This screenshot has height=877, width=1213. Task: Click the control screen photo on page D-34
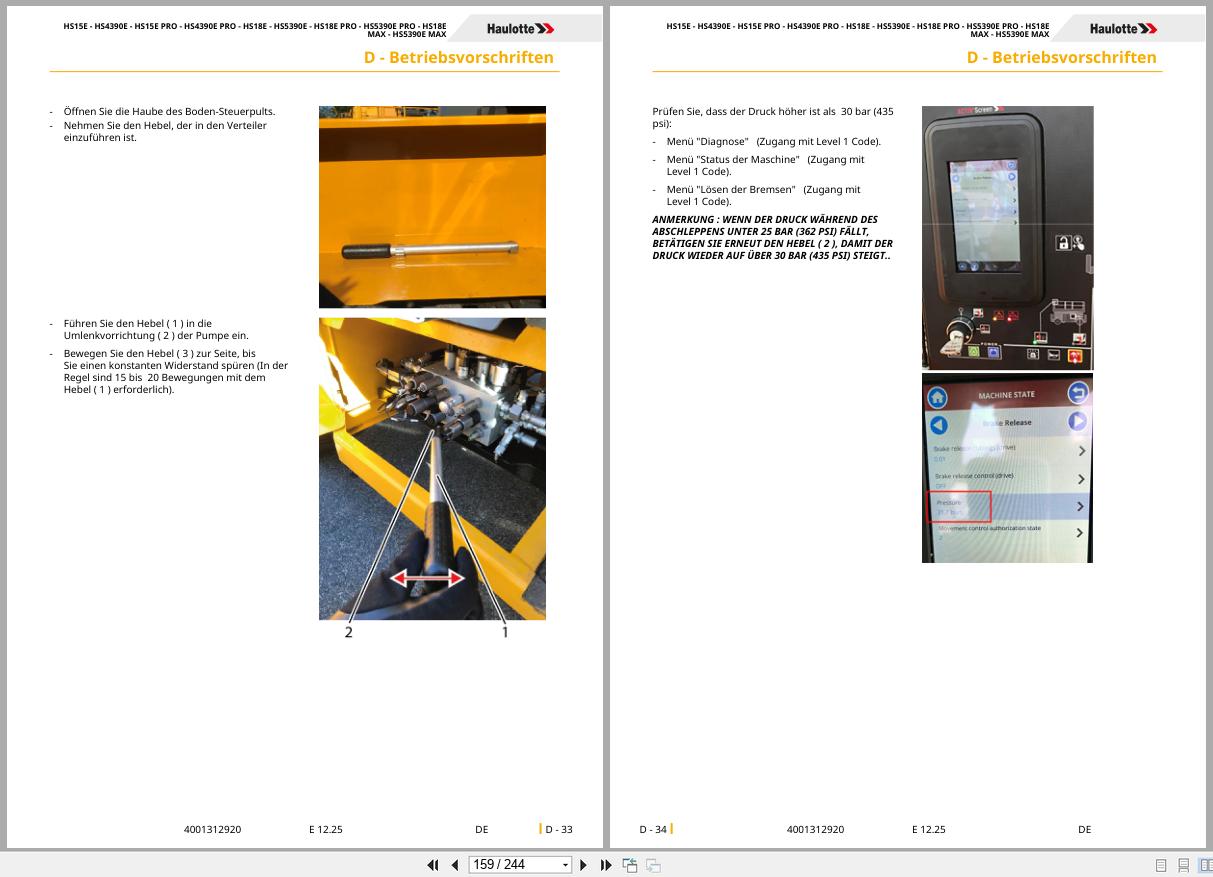coord(1007,238)
